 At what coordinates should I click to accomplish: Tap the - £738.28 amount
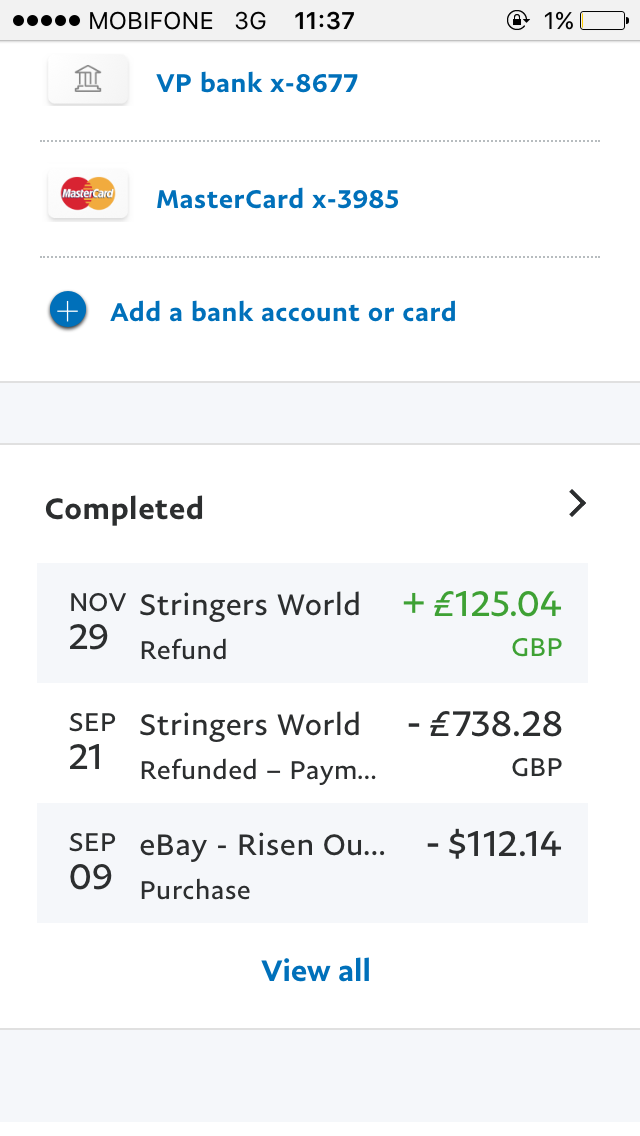point(485,725)
